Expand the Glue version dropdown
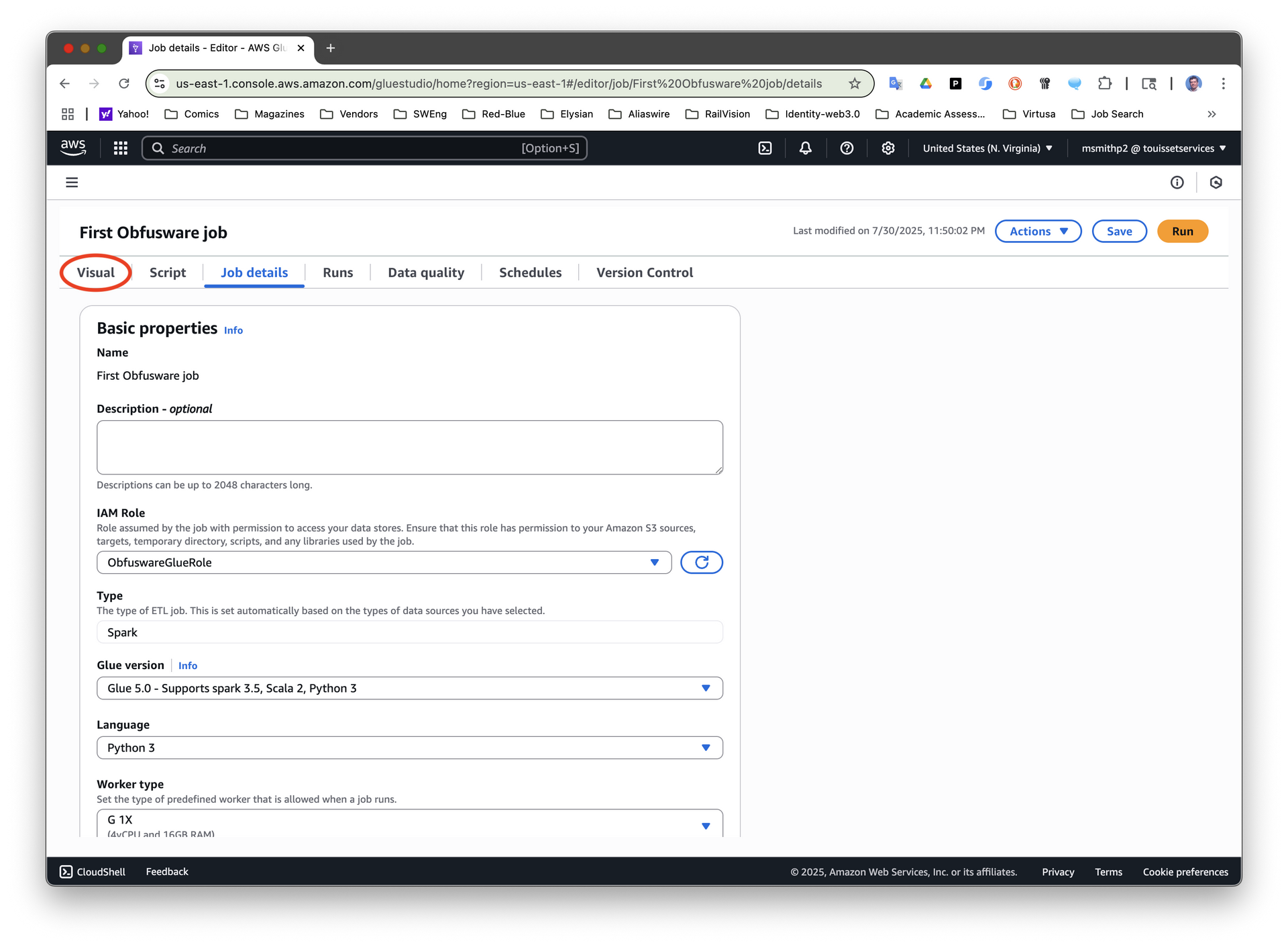Screen dimensions: 1288x947 click(x=409, y=688)
